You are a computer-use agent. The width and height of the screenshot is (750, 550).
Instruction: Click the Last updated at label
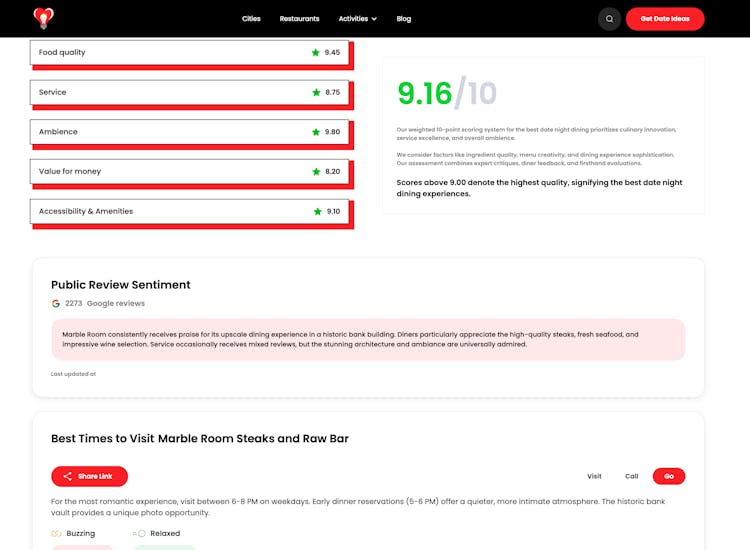coord(74,374)
